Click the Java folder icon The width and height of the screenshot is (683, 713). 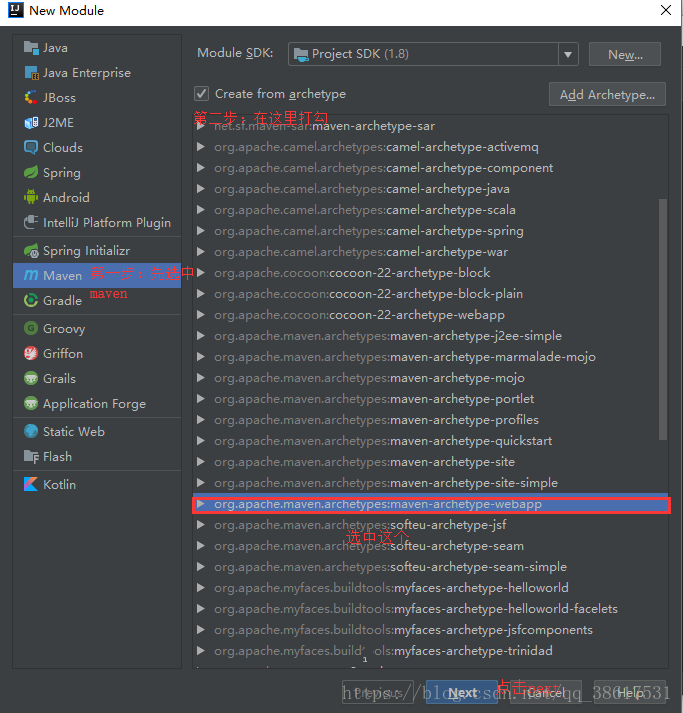tap(31, 48)
